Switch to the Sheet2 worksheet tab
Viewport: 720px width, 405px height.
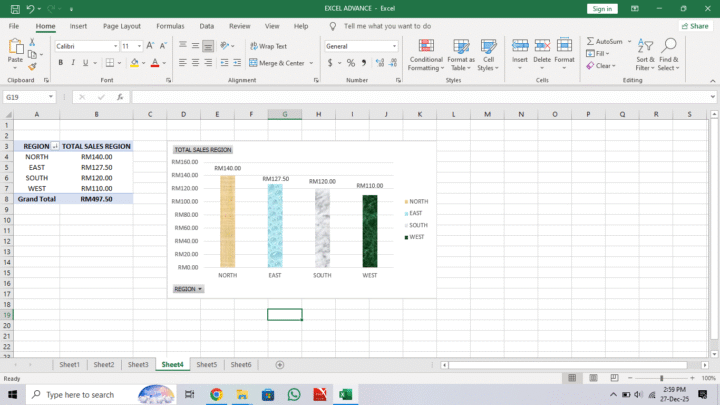coord(104,365)
